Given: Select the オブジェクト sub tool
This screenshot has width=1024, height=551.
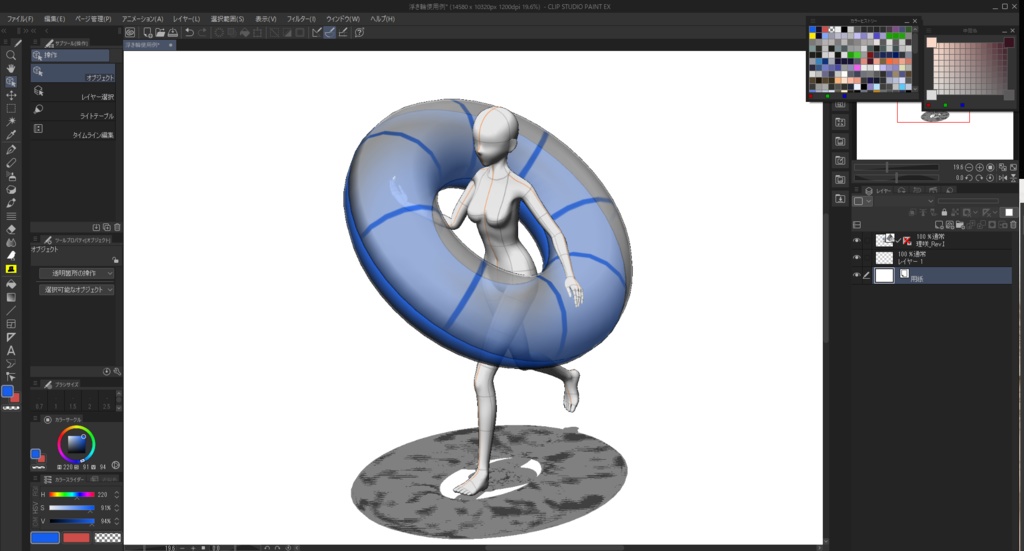Looking at the screenshot, I should click(73, 73).
